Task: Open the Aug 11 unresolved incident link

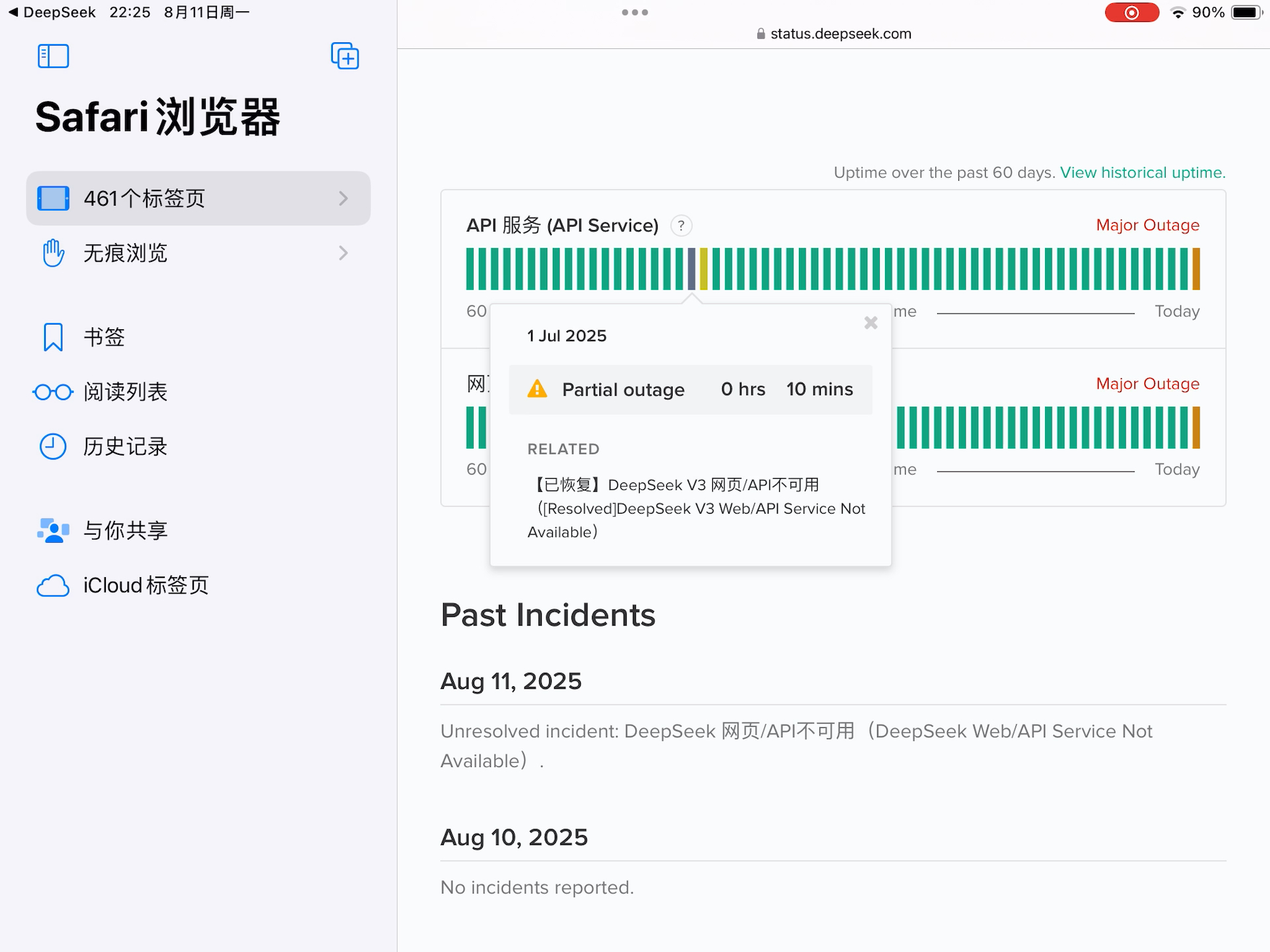Action: [x=796, y=746]
